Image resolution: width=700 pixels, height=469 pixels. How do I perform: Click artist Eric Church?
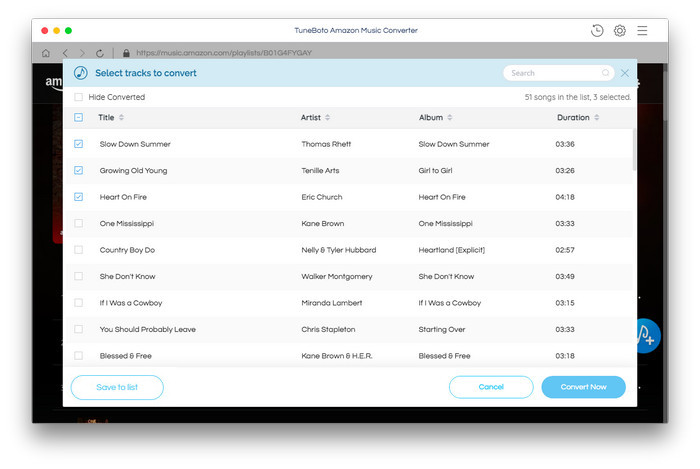(322, 197)
